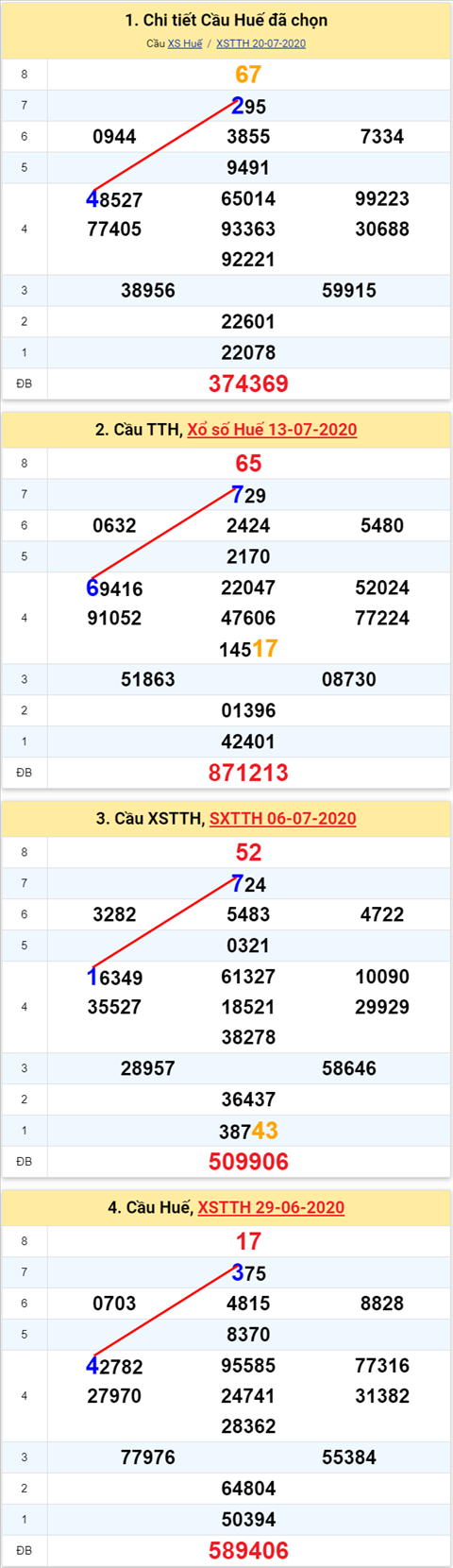
Task: Select the number 38278
Action: [248, 1038]
